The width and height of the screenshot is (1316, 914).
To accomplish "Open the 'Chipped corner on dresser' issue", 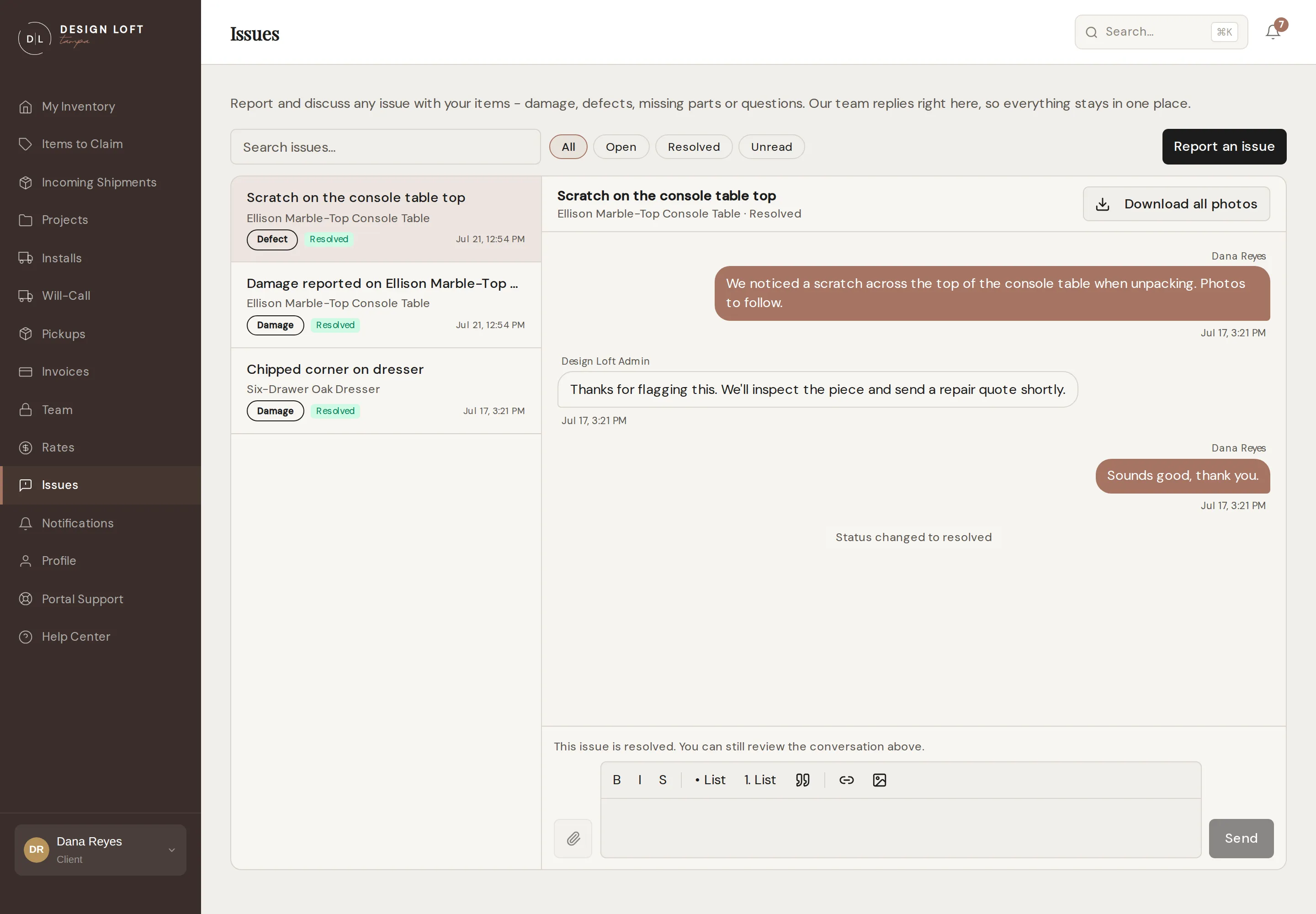I will pos(386,391).
